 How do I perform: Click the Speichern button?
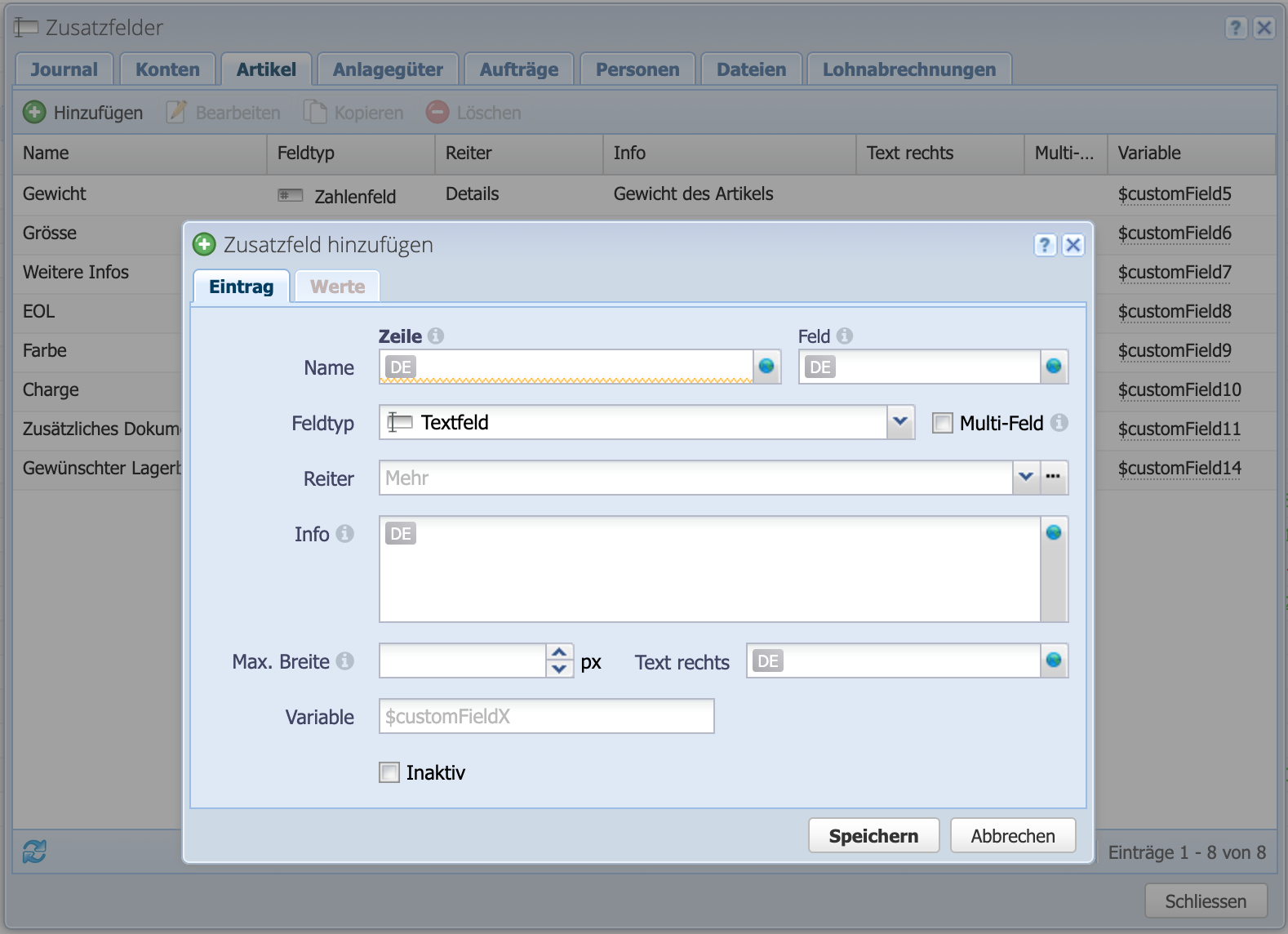tap(873, 836)
